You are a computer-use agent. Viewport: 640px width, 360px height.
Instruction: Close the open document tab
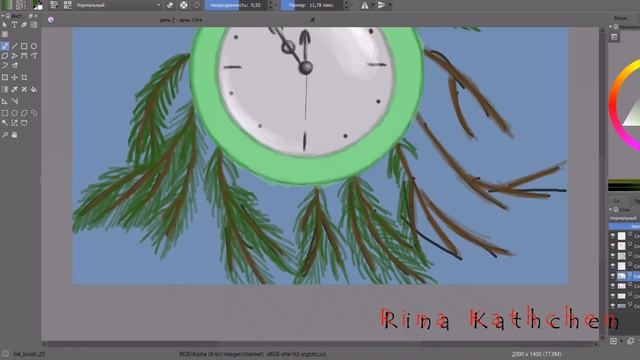pos(312,20)
